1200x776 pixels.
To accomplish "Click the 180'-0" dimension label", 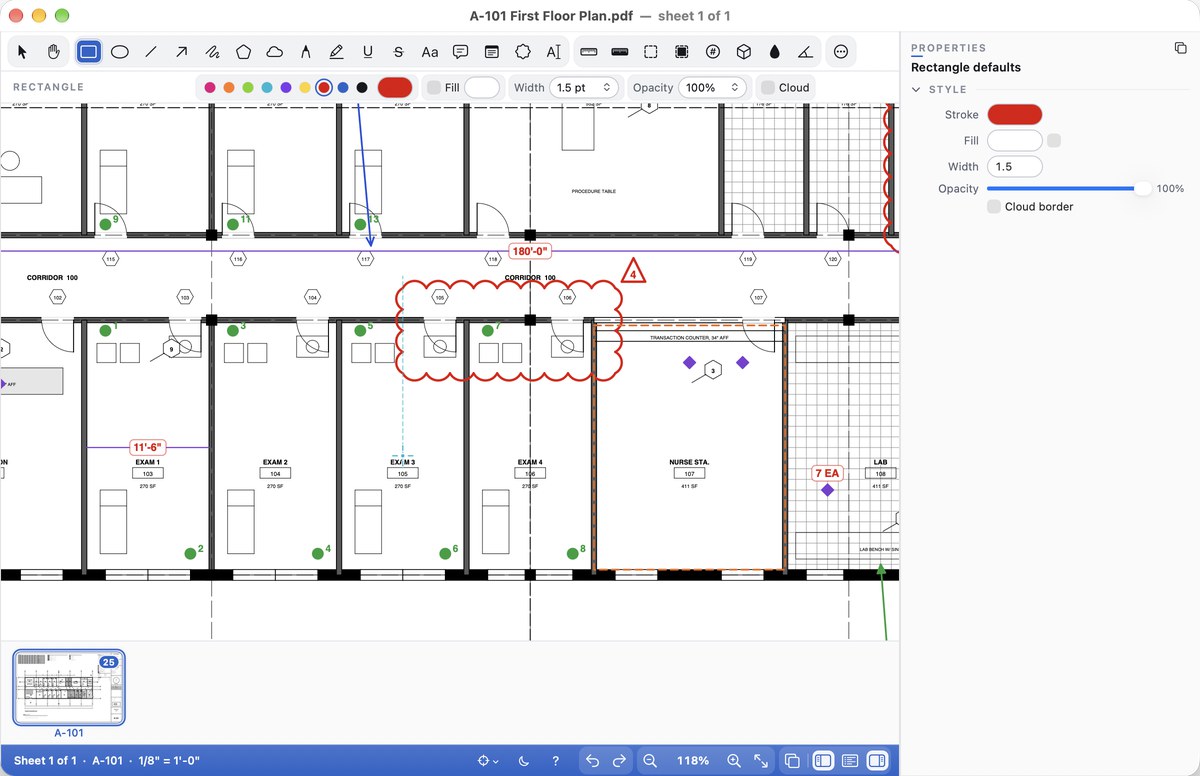I will [531, 251].
